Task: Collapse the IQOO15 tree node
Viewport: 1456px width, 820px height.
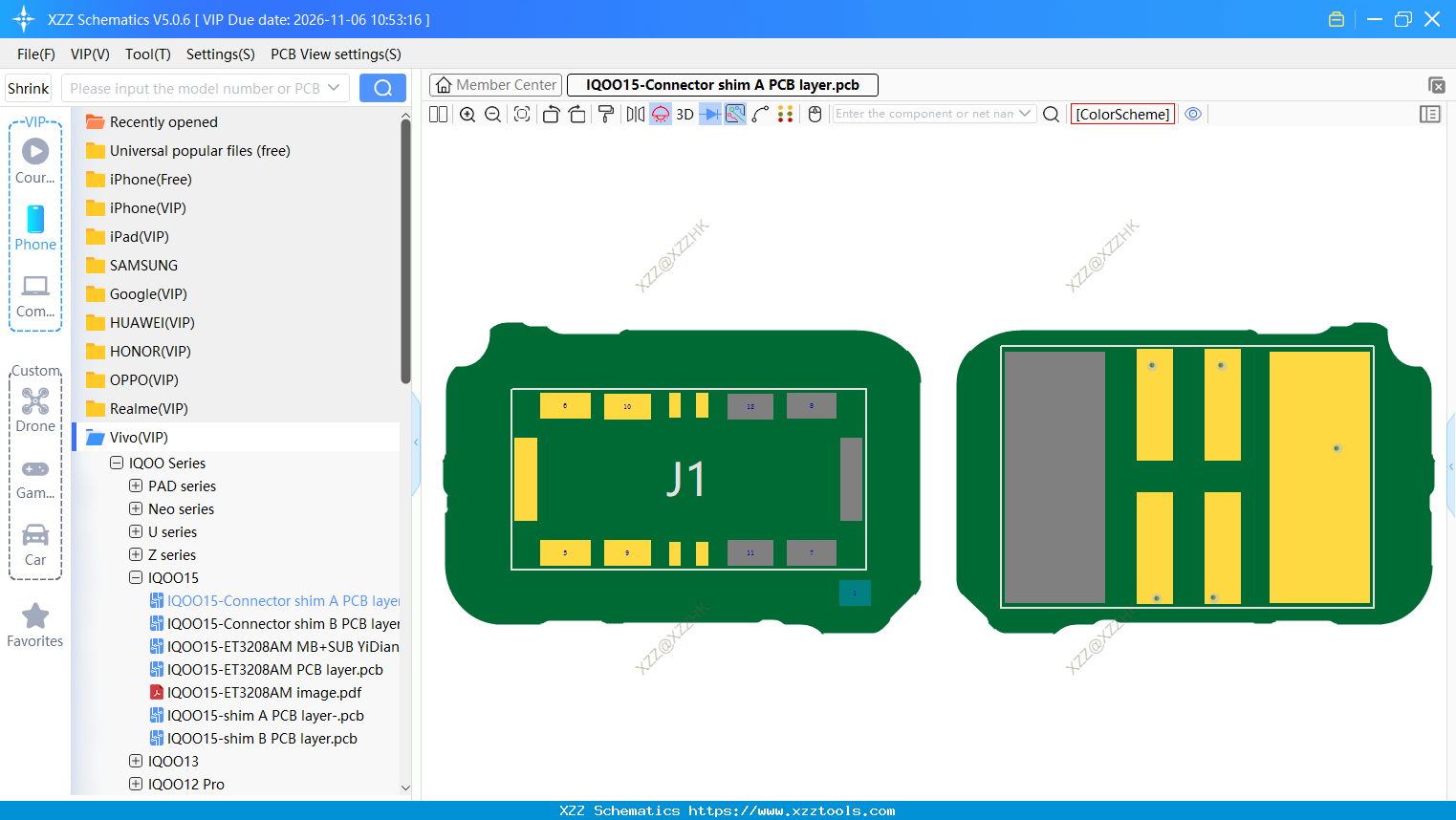Action: (x=135, y=577)
